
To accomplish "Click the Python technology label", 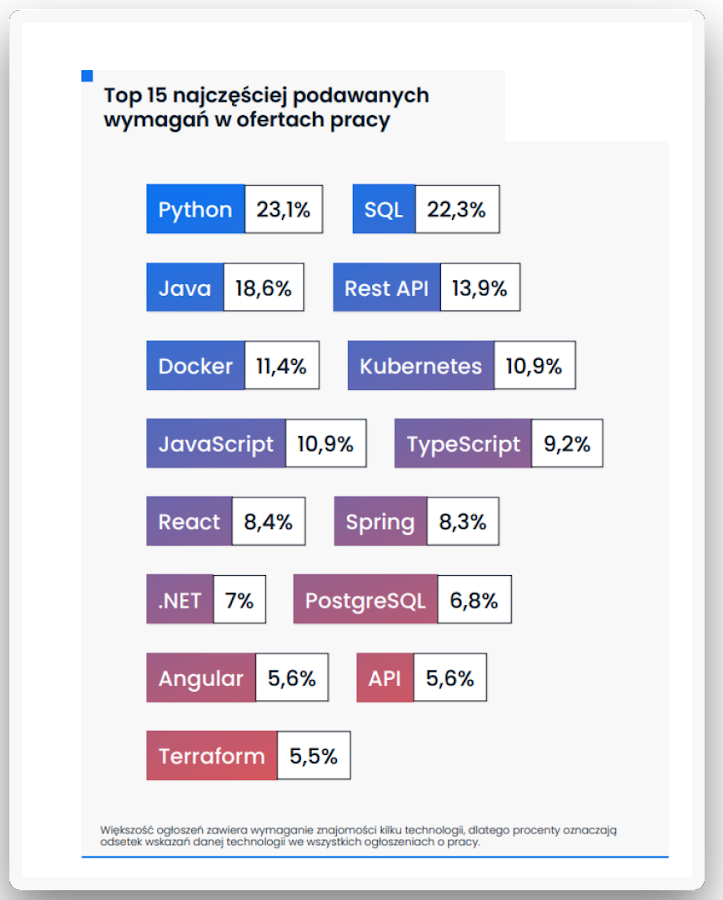I will click(x=195, y=209).
